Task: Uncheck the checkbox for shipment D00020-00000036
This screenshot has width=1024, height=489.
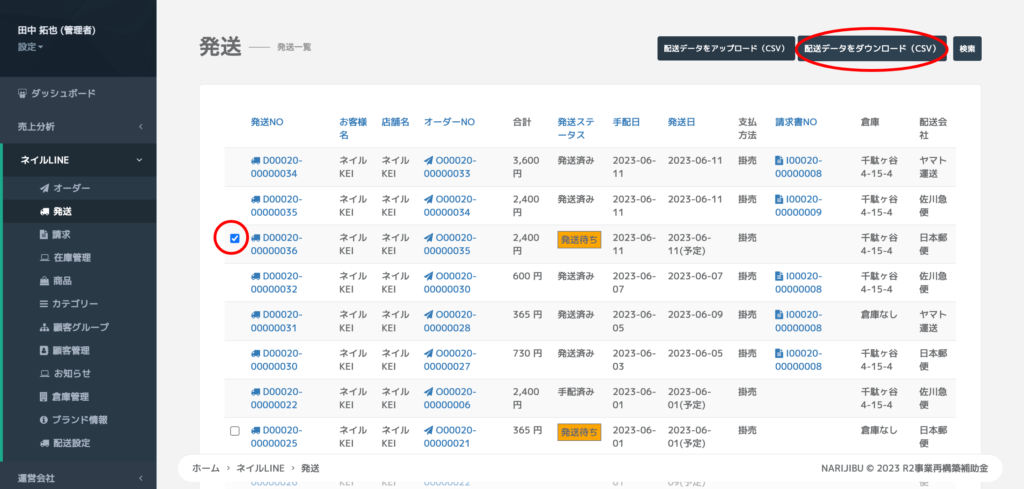Action: [x=234, y=238]
